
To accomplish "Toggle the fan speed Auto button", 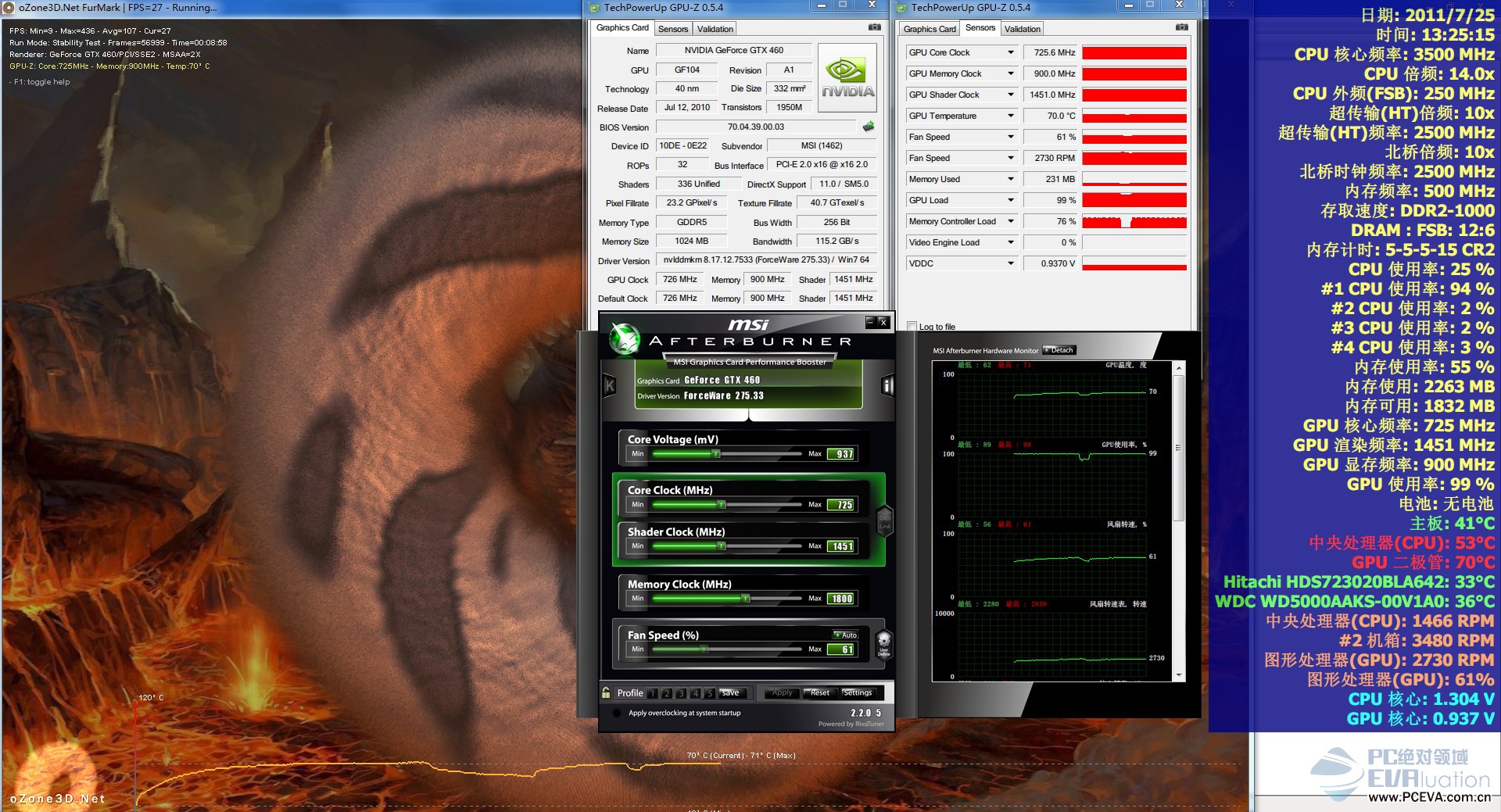I will coord(846,635).
